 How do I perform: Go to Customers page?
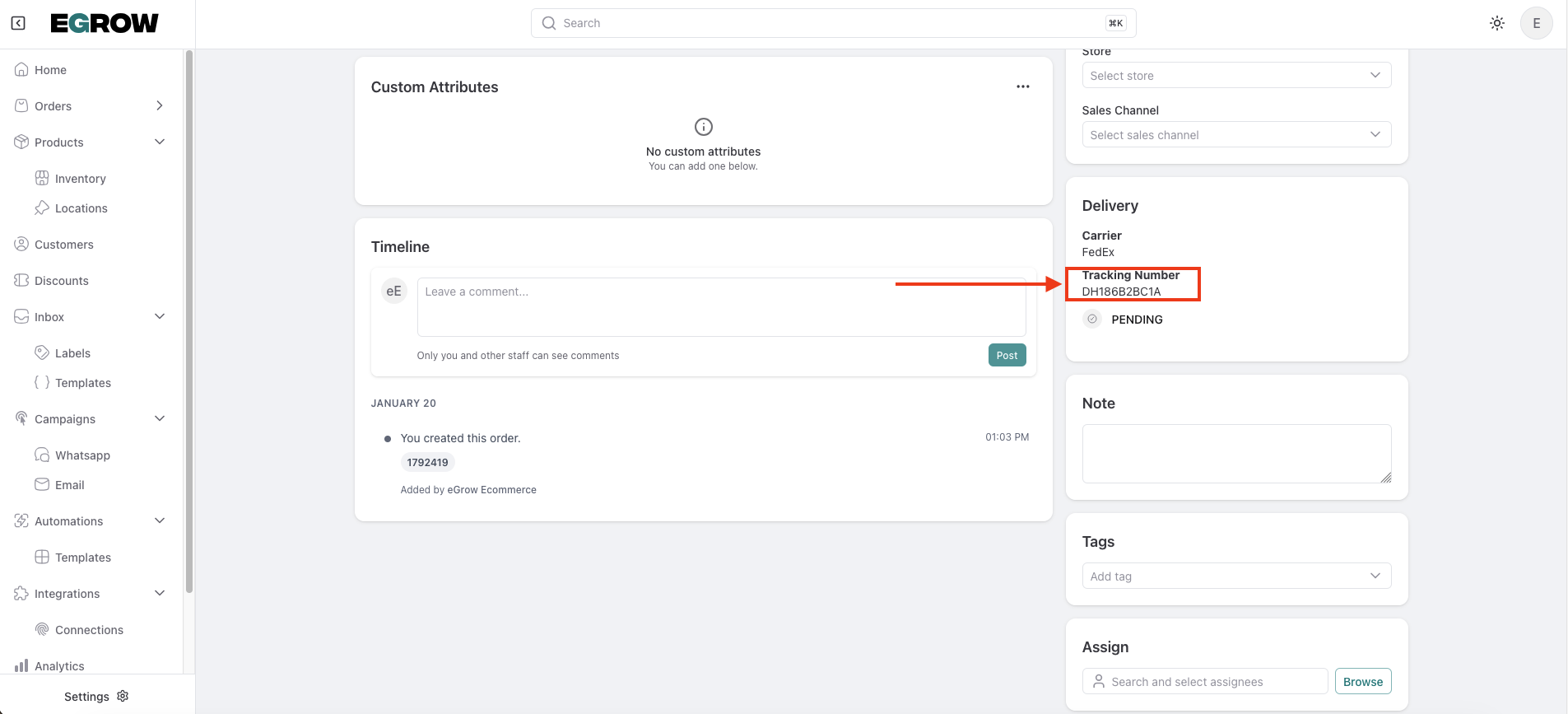click(63, 245)
